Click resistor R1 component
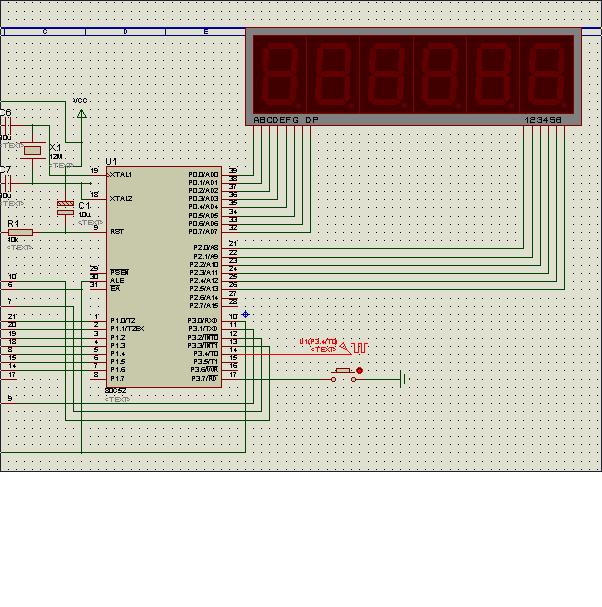 tap(20, 232)
